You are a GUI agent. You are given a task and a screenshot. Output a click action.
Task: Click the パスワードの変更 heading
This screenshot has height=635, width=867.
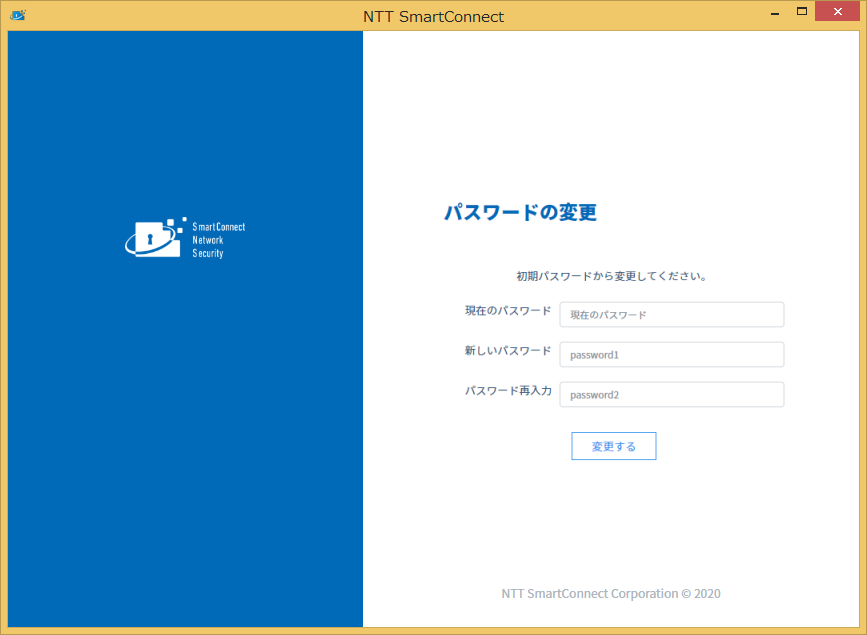coord(520,212)
